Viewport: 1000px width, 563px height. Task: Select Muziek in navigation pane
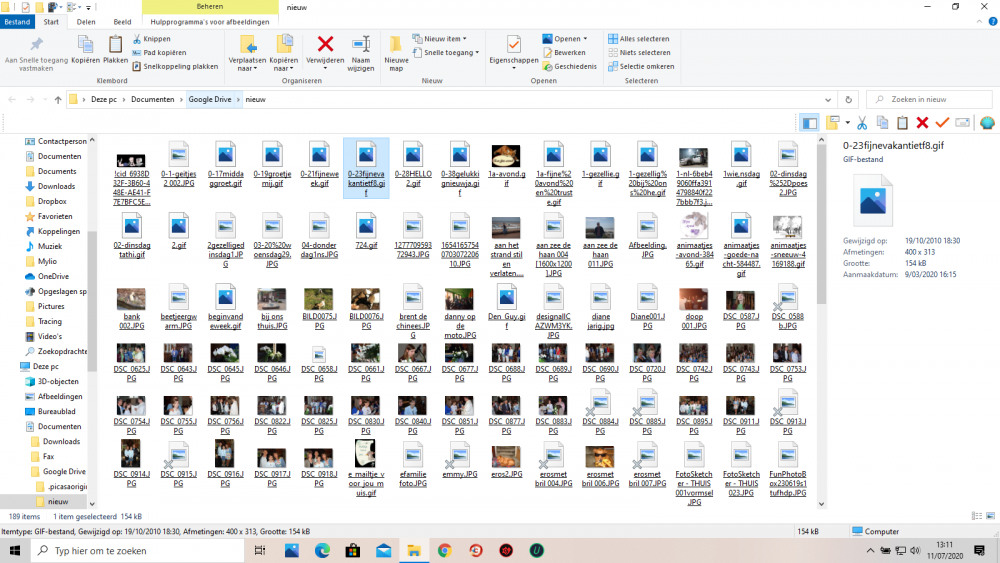(50, 247)
